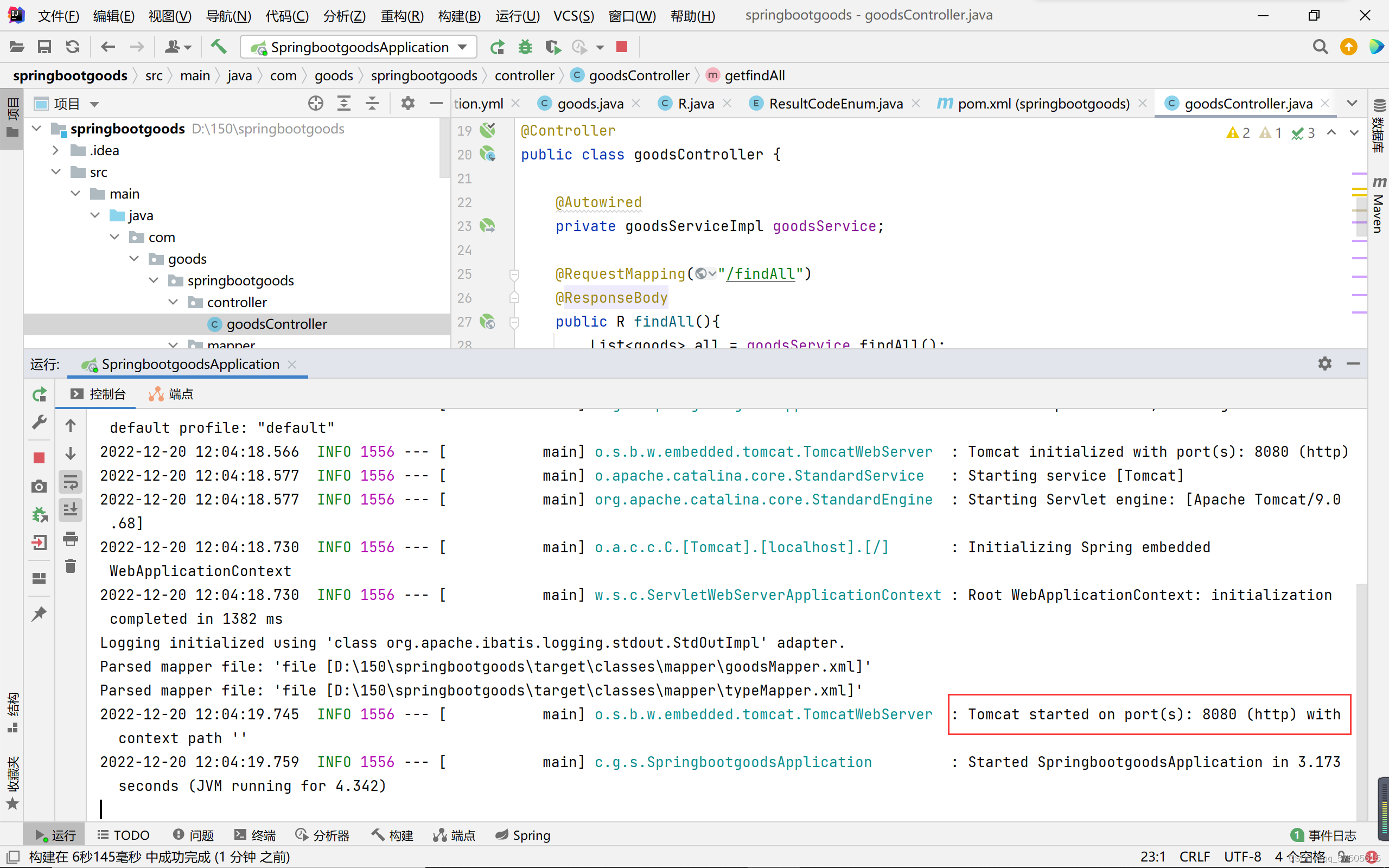This screenshot has height=868, width=1389.
Task: Toggle soft-wrap in the console
Action: 71,482
